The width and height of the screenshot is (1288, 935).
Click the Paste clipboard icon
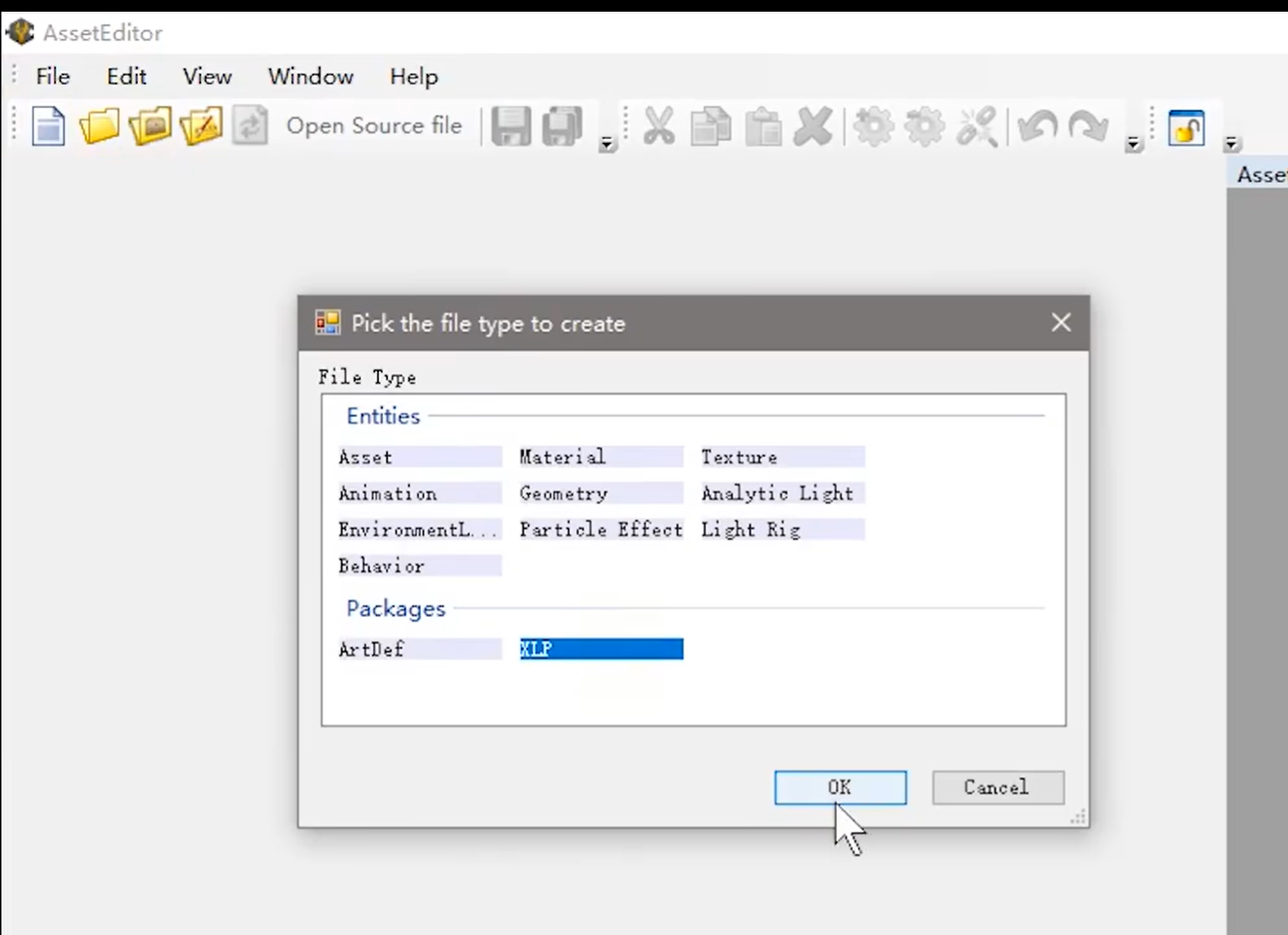763,126
